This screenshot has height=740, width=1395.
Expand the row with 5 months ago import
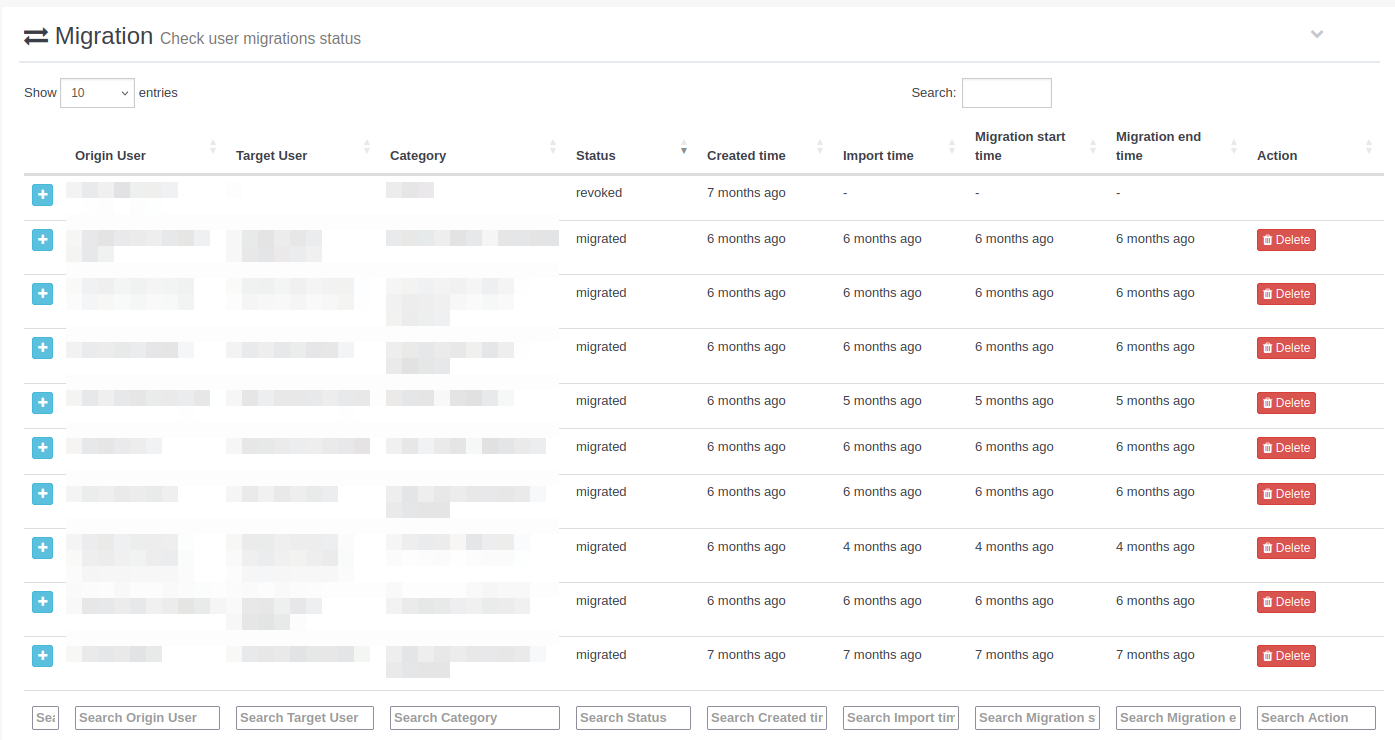pos(42,402)
